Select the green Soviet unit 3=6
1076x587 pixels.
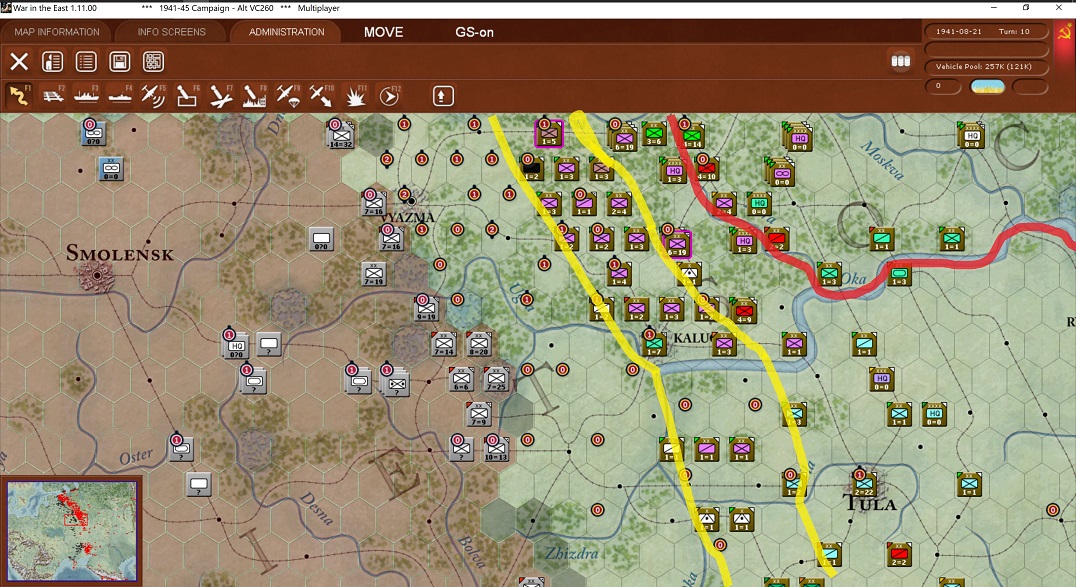(x=654, y=133)
